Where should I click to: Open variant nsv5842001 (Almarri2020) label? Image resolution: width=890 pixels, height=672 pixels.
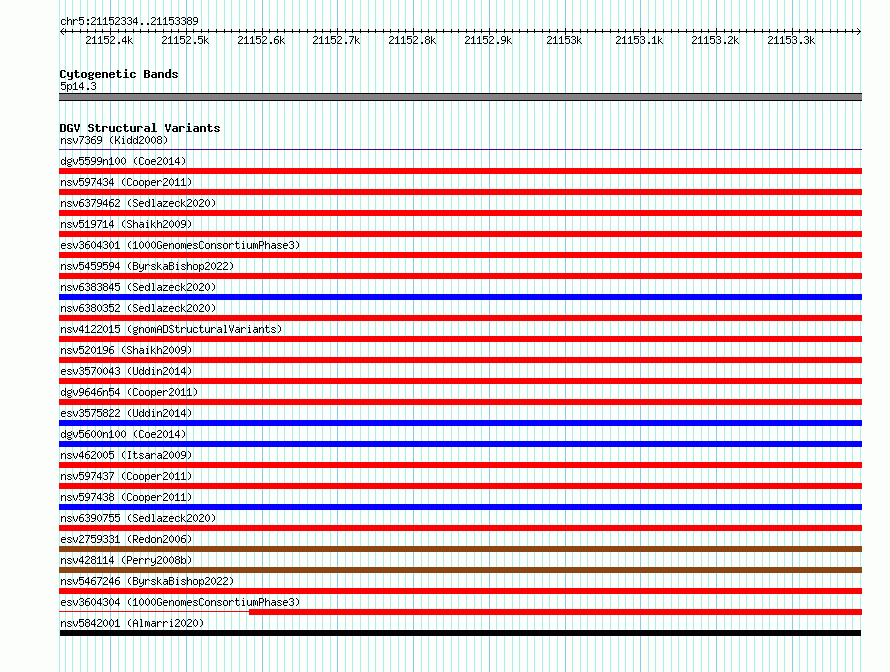point(132,623)
